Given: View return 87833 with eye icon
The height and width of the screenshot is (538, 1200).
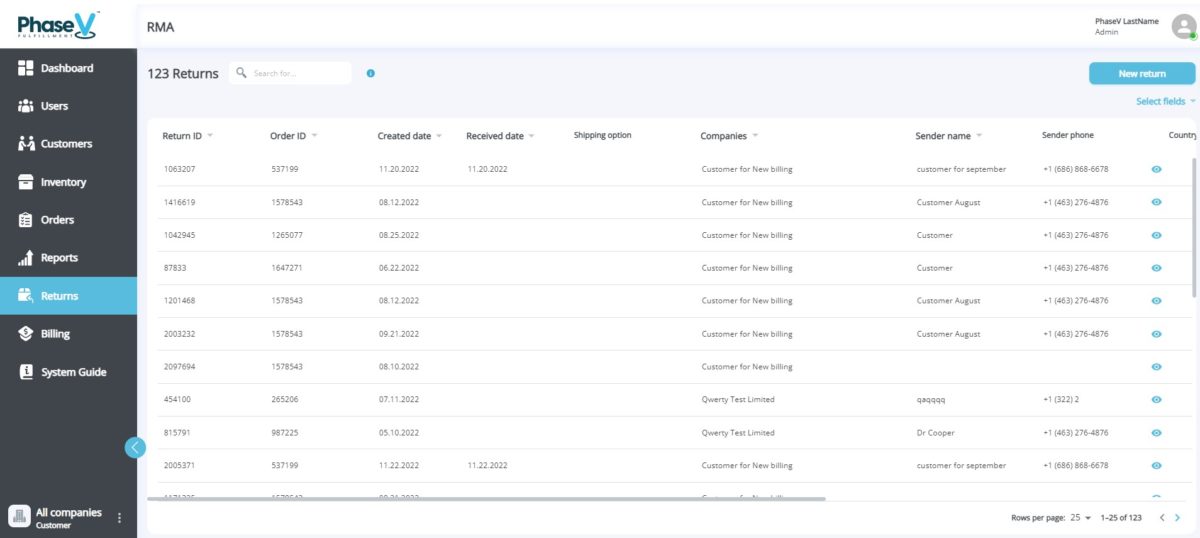Looking at the screenshot, I should click(x=1156, y=268).
